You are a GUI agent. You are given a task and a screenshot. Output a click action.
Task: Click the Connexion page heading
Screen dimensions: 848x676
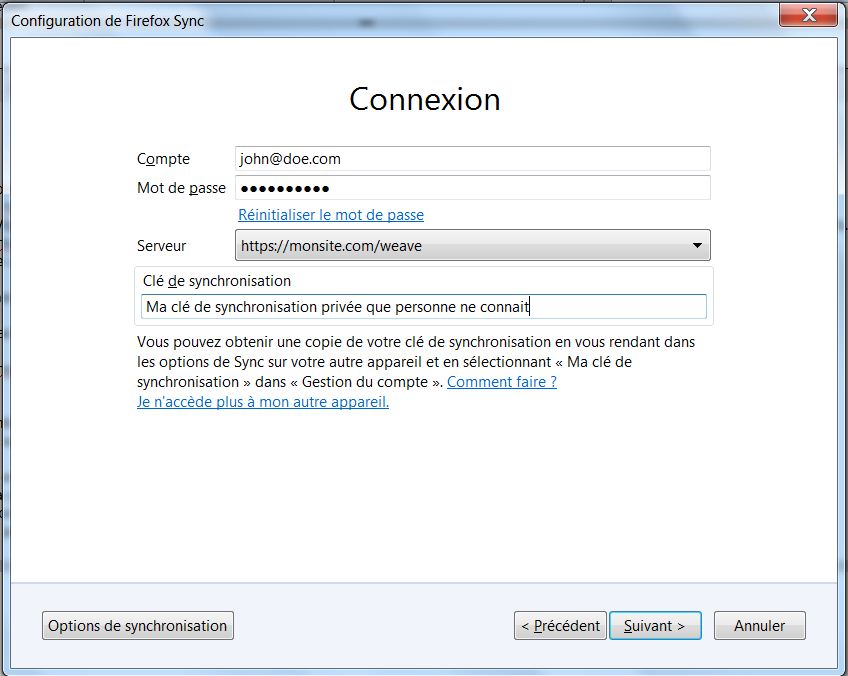[x=424, y=99]
